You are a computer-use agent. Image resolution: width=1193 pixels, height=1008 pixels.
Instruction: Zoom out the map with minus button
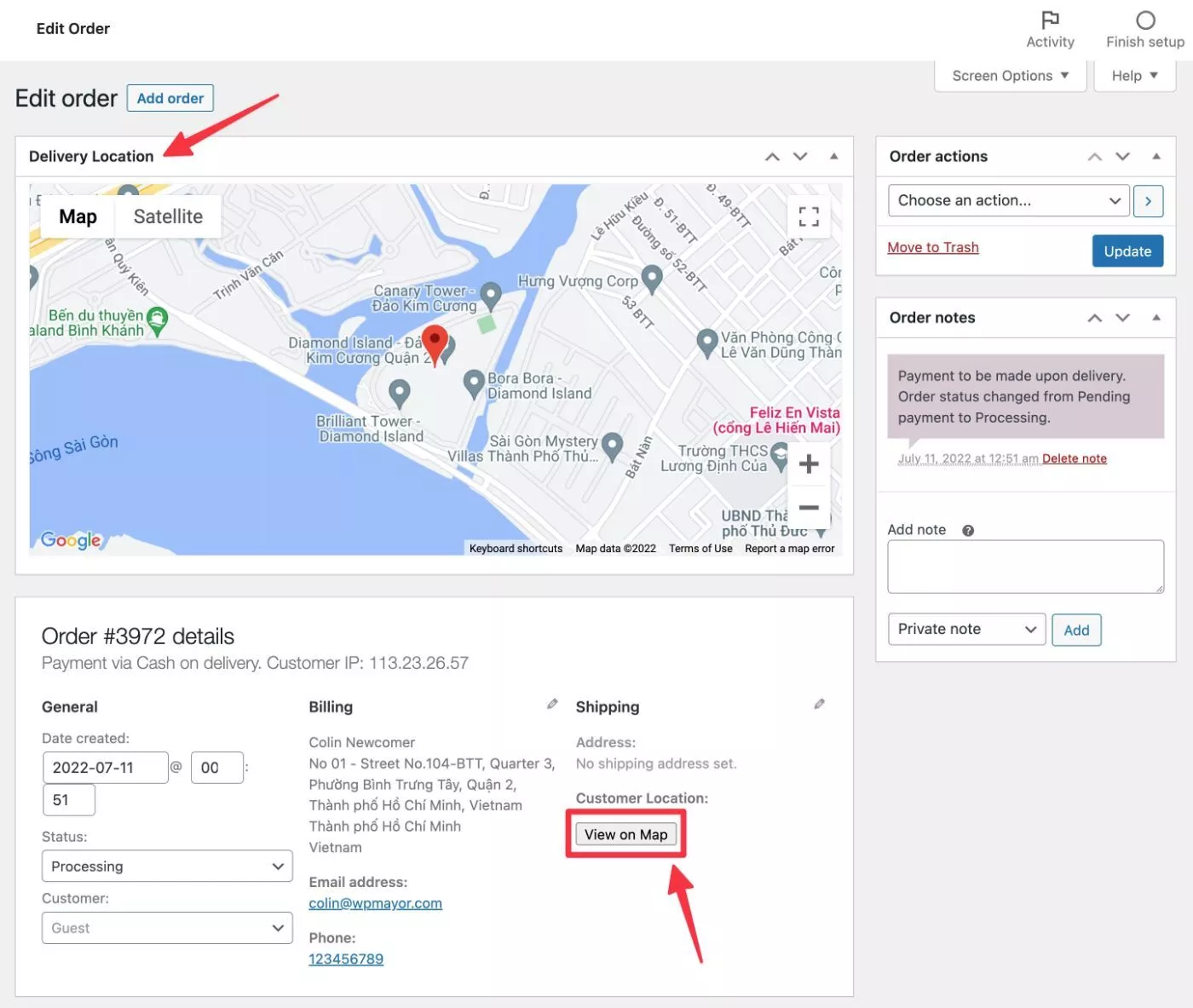coord(809,508)
